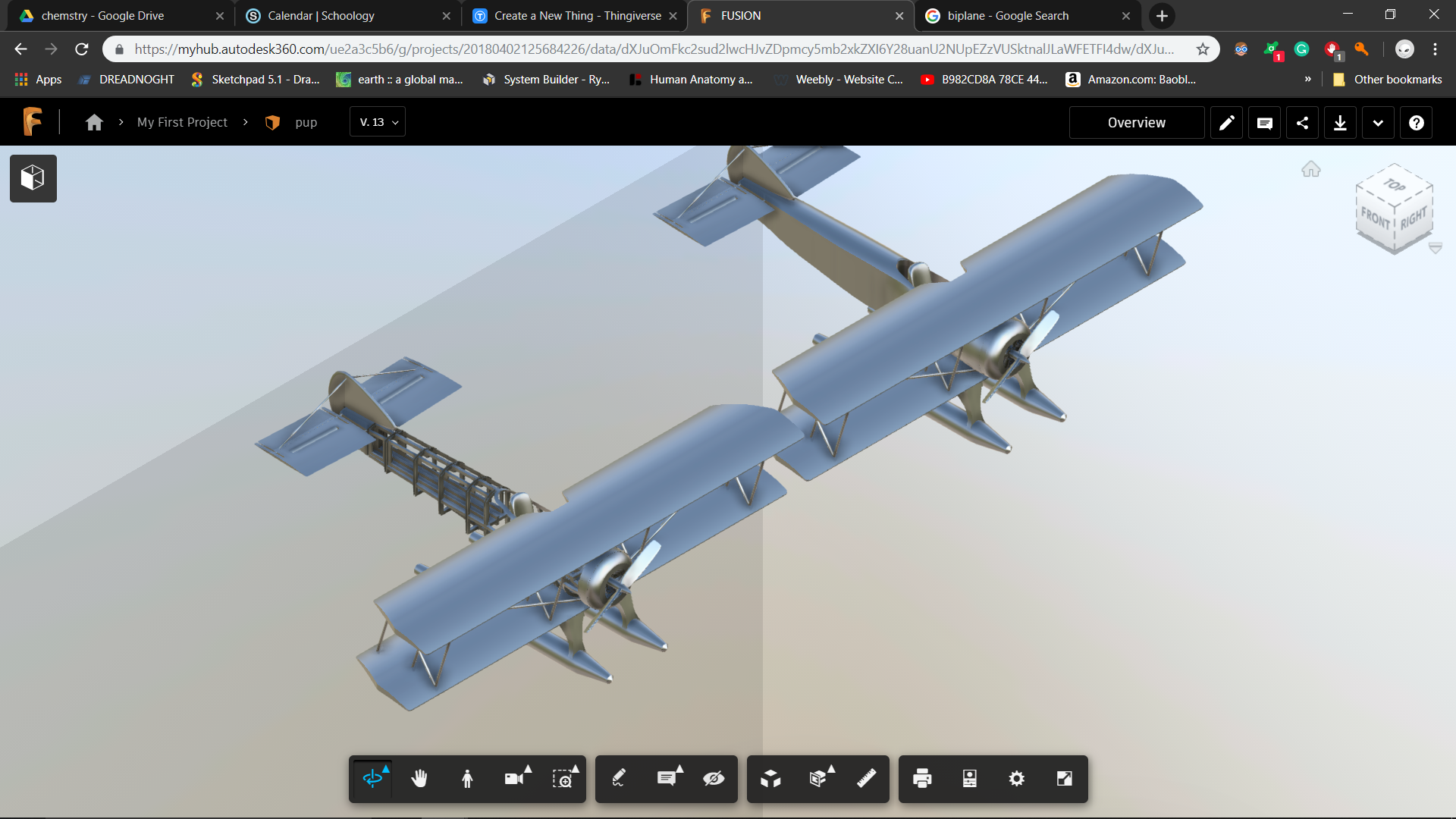The image size is (1456, 819).
Task: Click the URL address bar
Action: 652,49
